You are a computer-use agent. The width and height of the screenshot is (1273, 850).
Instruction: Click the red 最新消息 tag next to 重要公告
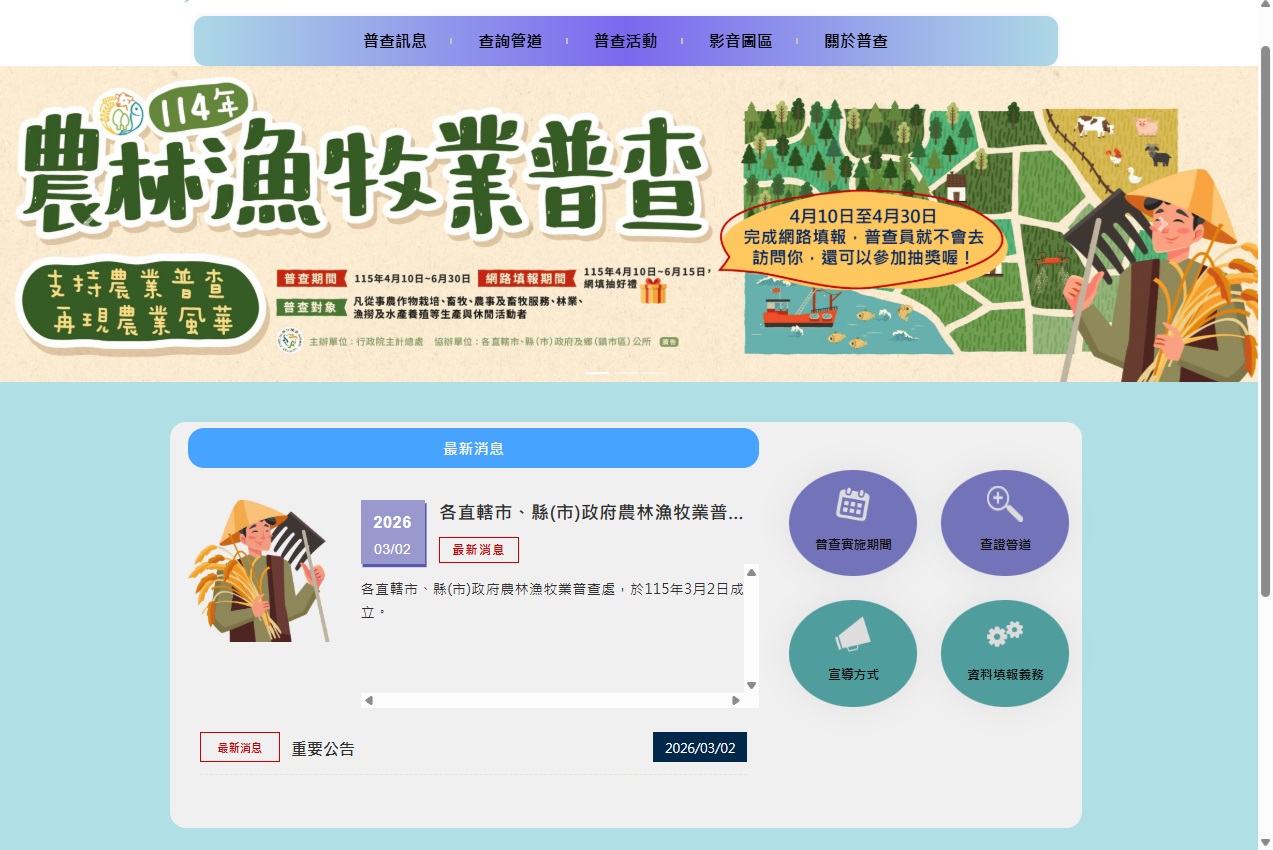point(239,746)
